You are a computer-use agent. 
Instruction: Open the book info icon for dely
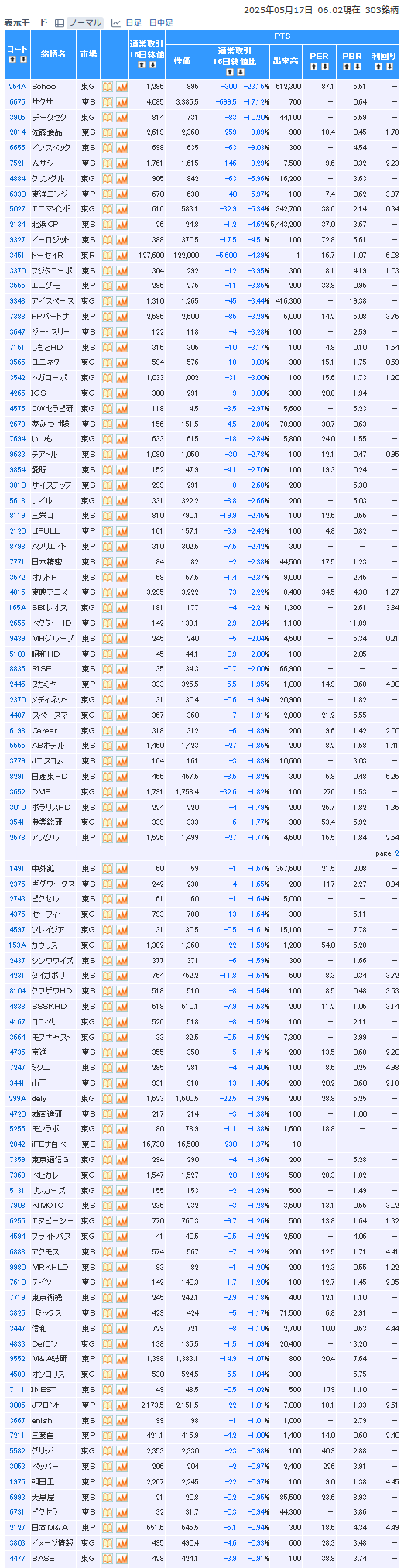point(108,1099)
